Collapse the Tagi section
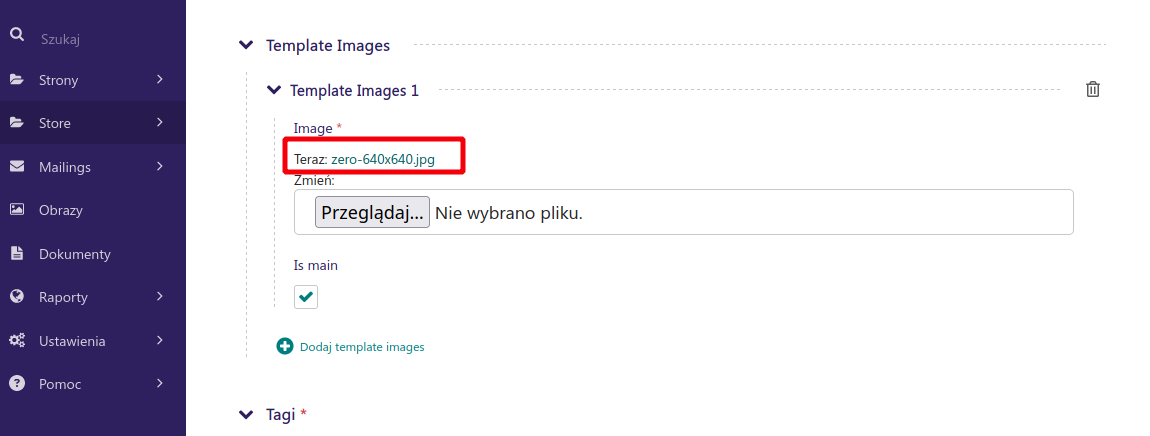The image size is (1150, 436). click(x=246, y=414)
